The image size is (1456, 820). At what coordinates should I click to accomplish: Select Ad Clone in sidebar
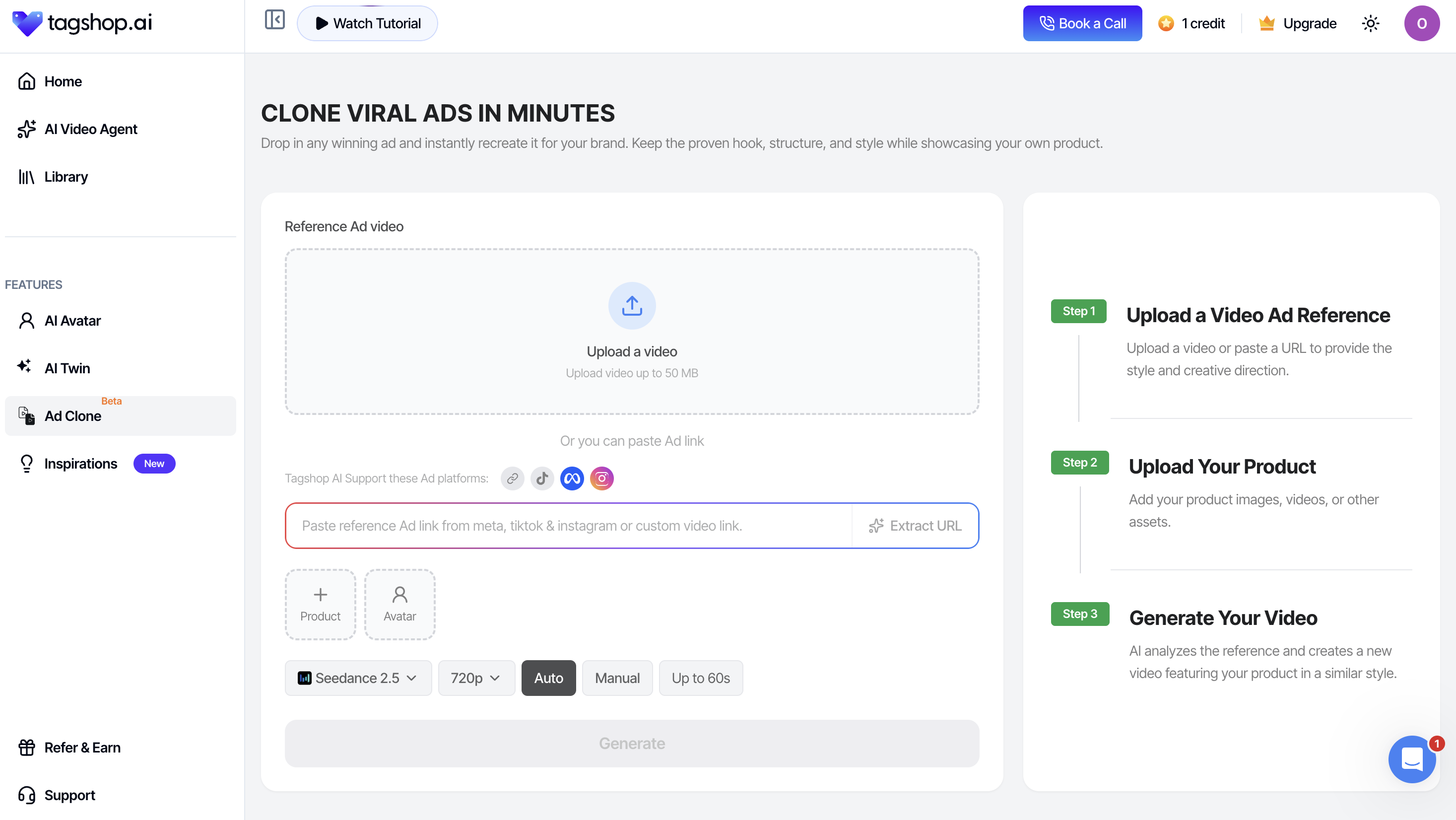click(x=121, y=415)
